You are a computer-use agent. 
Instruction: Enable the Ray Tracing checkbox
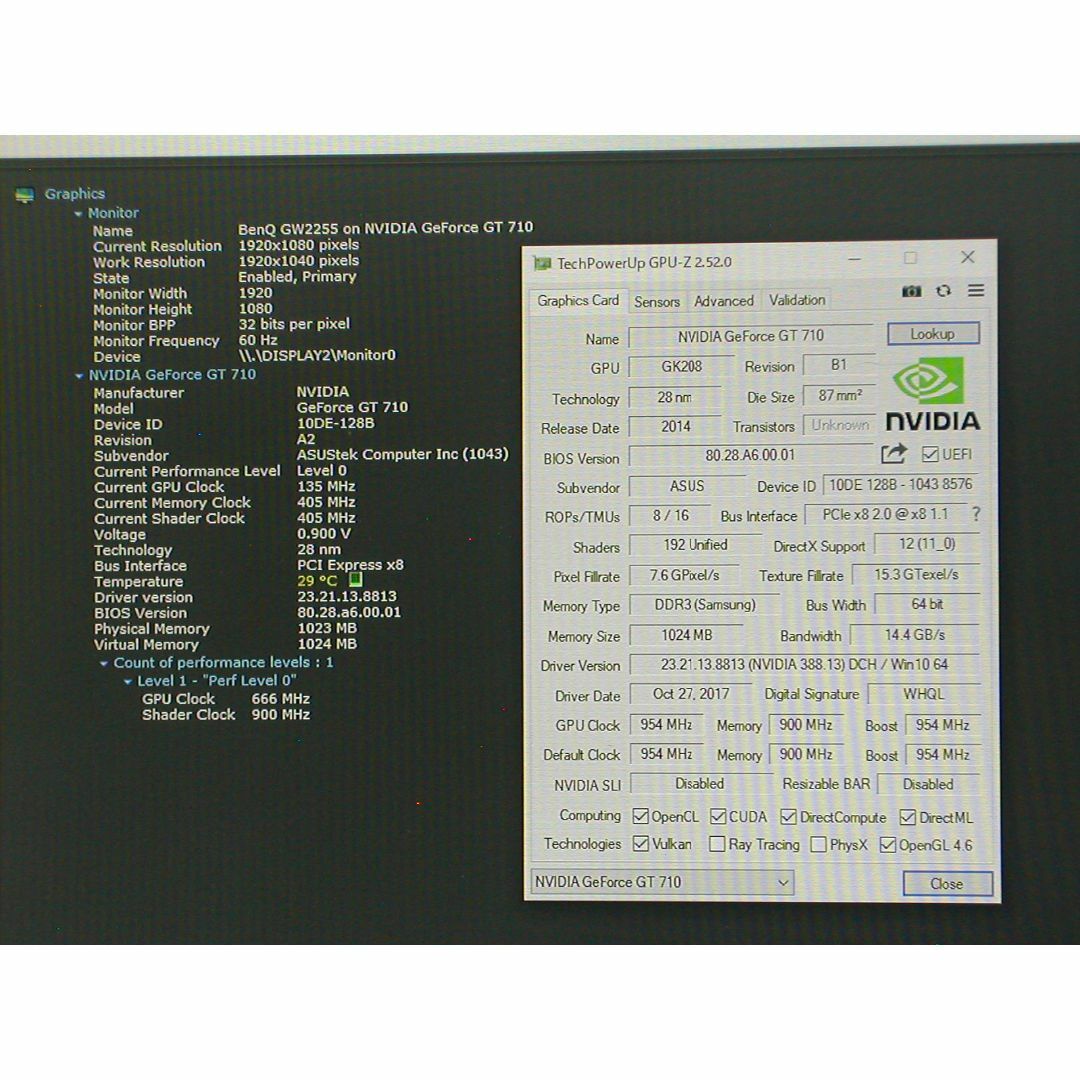pos(717,844)
